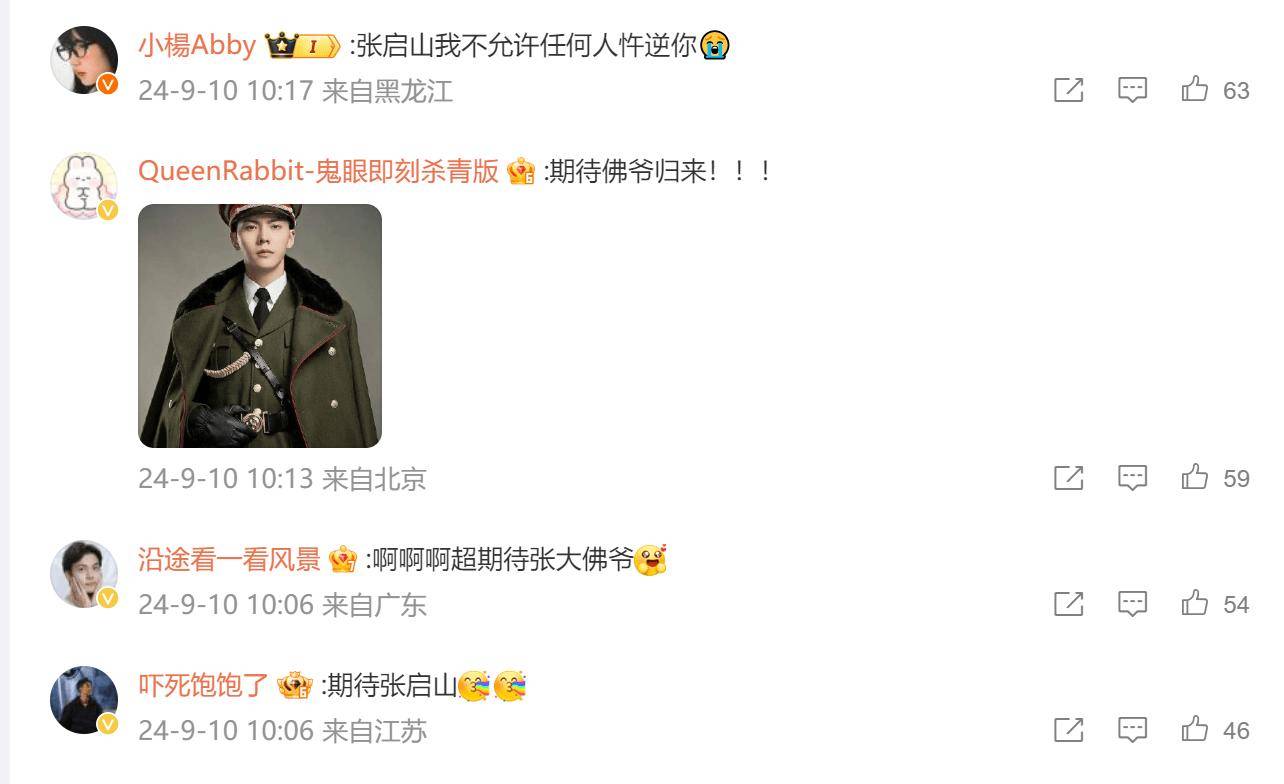Repost 小楊Abby's comment
Viewport: 1284px width, 784px height.
1069,90
